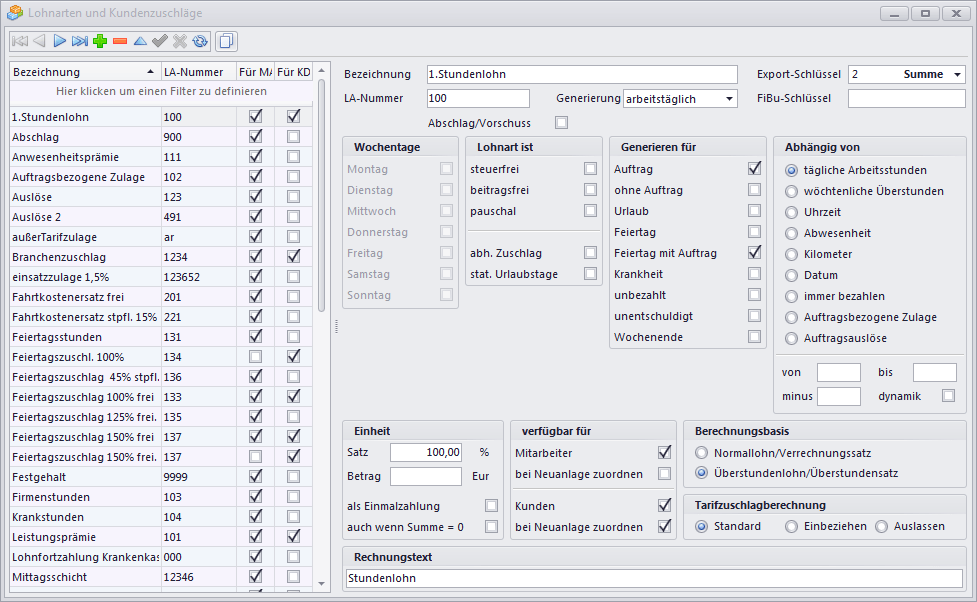Tick the Urlaub checkbox
The width and height of the screenshot is (977, 602).
pos(754,211)
